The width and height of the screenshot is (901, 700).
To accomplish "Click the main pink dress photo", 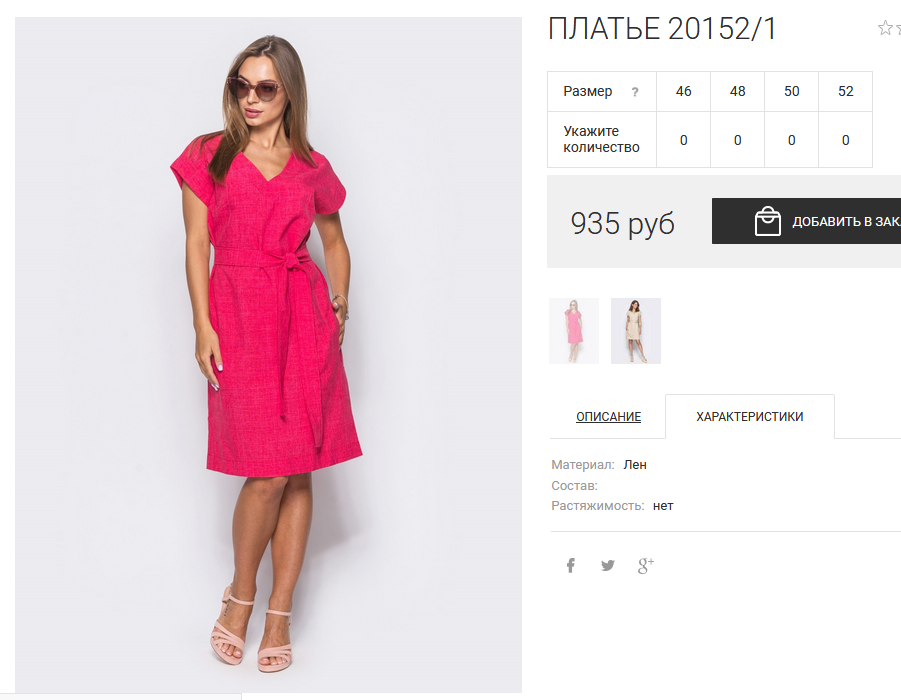I will 268,355.
